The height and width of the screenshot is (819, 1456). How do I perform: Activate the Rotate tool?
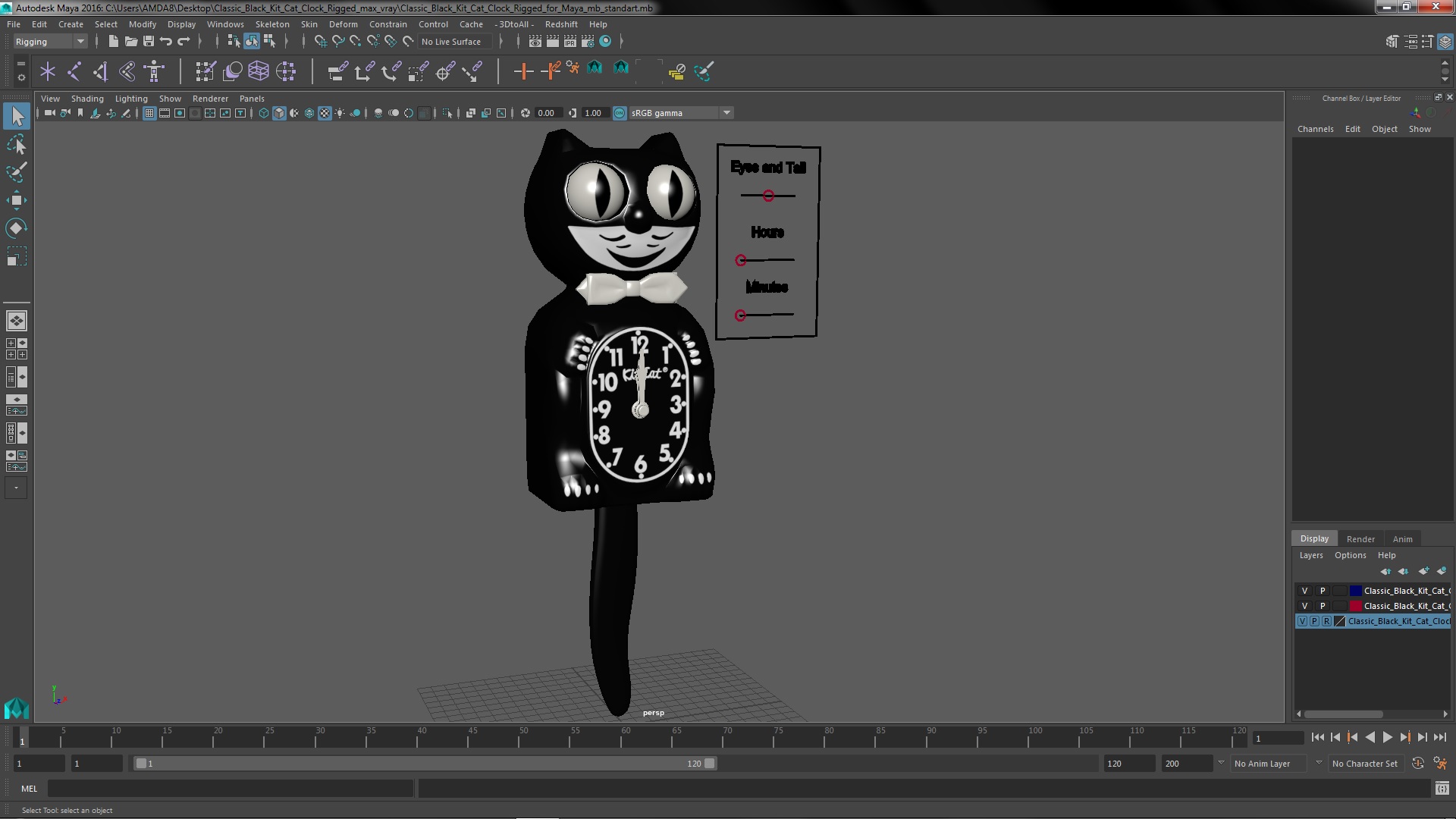point(17,228)
